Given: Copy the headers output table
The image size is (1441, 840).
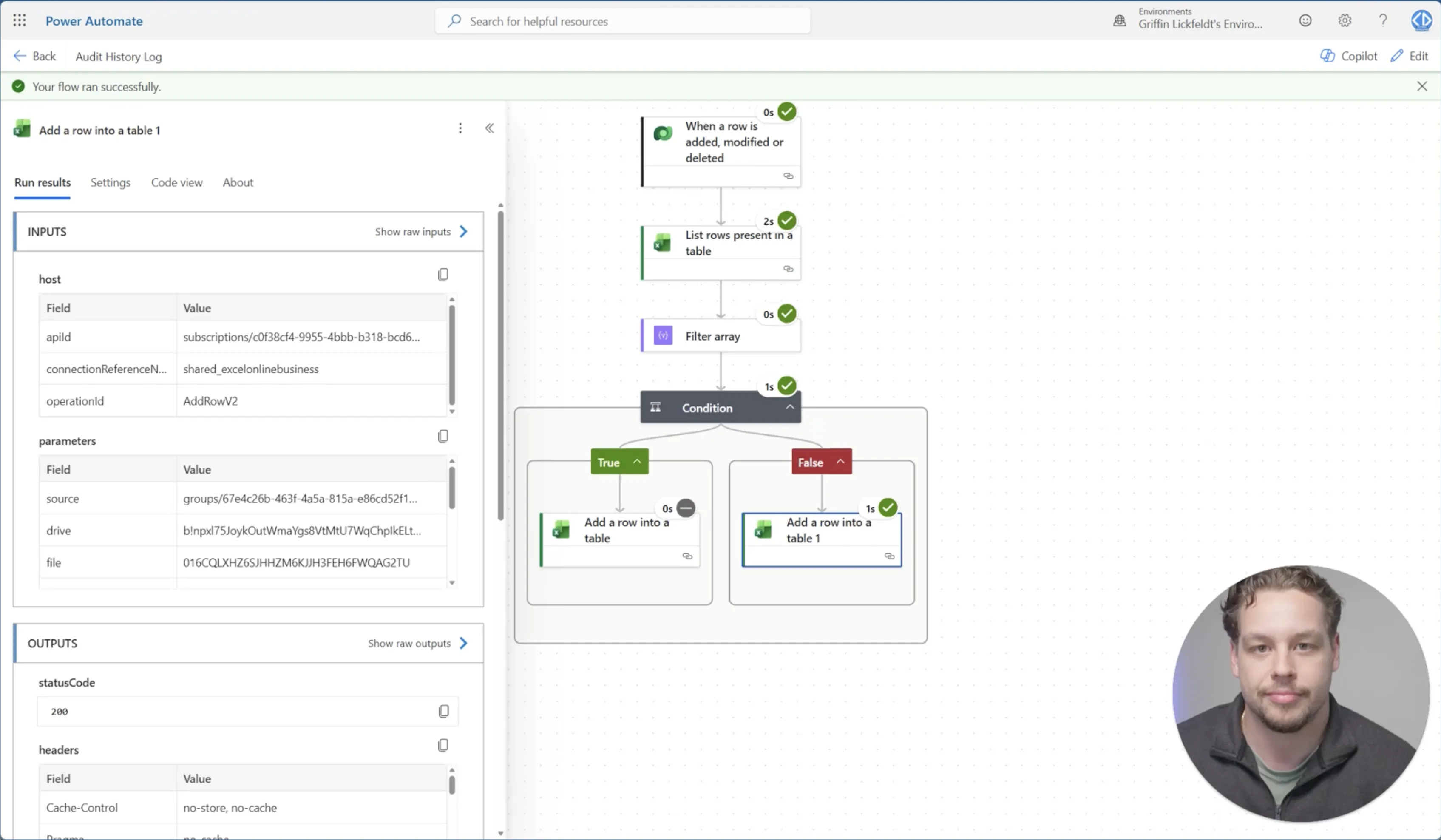Looking at the screenshot, I should pos(443,745).
